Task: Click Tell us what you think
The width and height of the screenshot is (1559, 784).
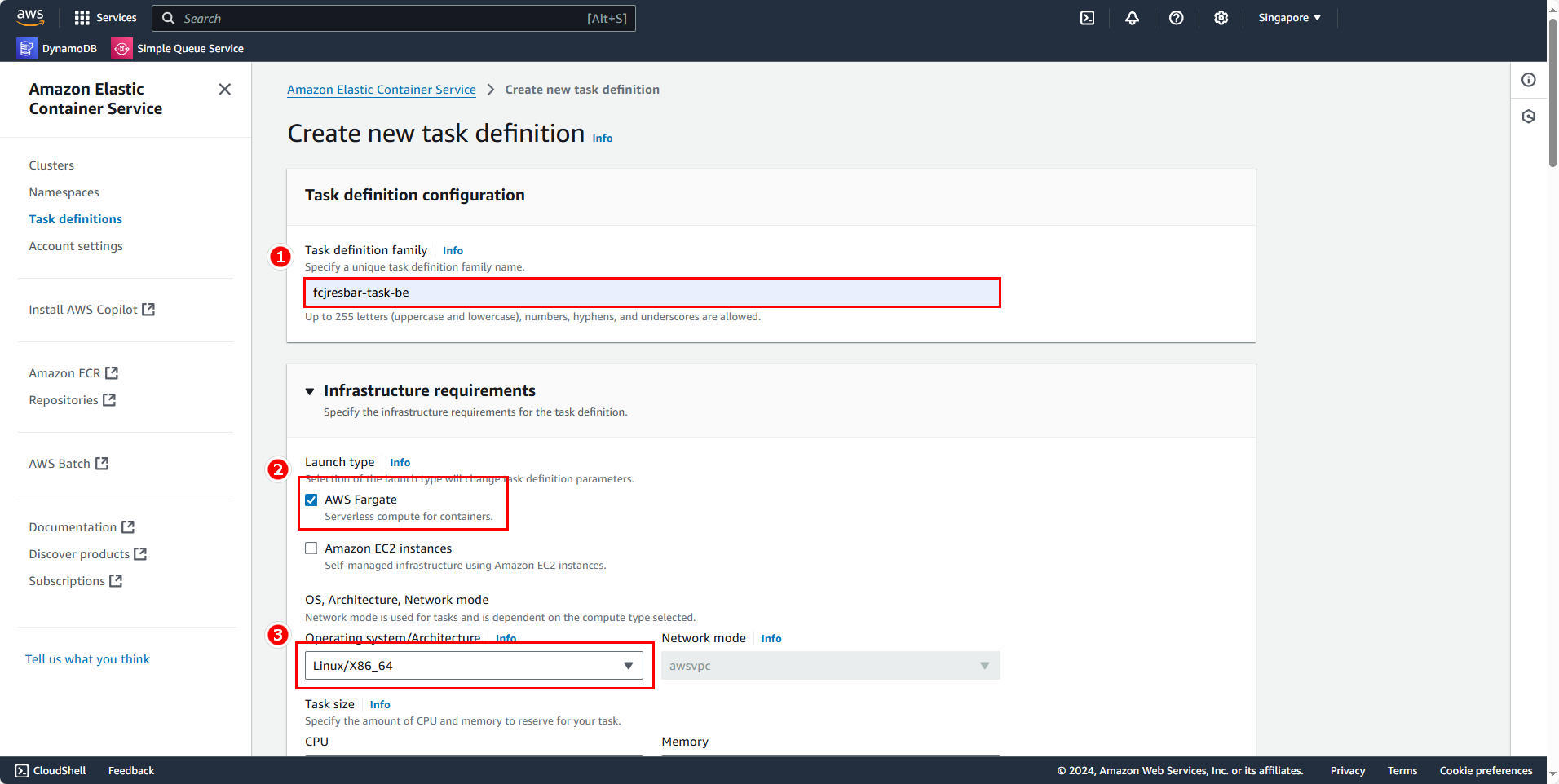Action: point(87,659)
